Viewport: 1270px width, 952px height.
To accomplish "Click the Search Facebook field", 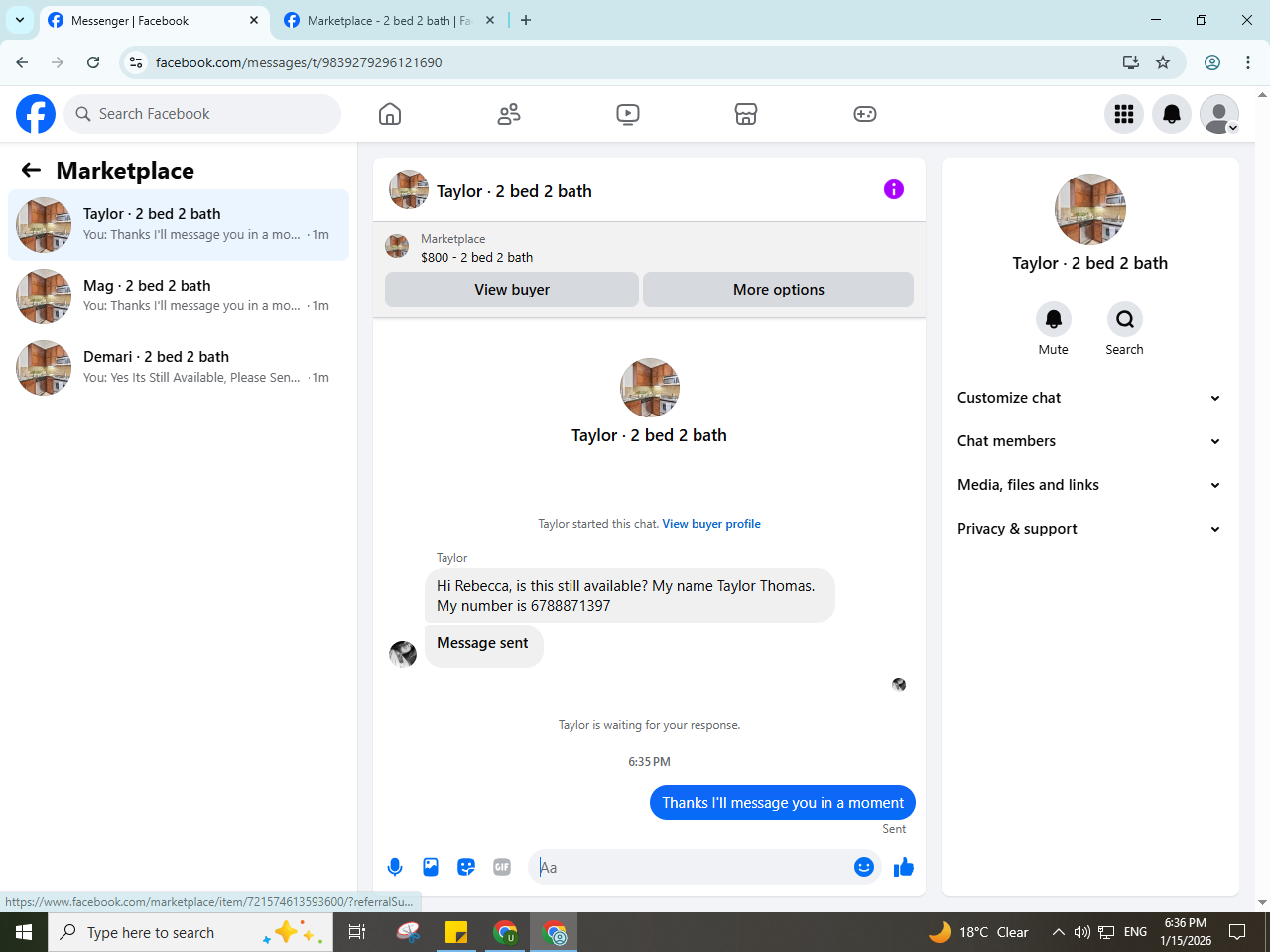I will tap(202, 114).
